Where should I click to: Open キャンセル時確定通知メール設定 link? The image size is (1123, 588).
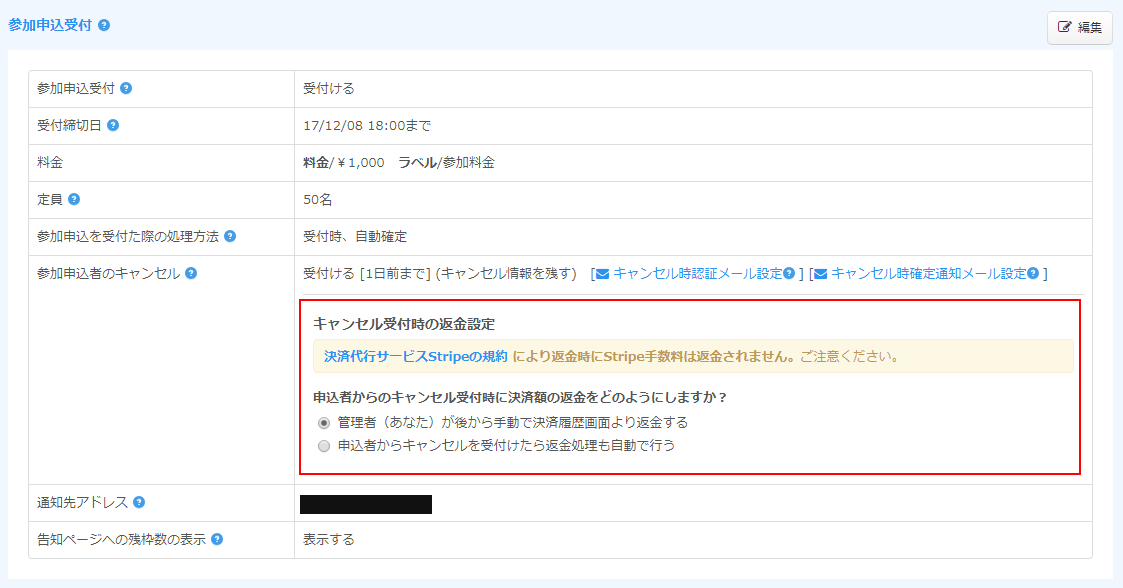point(928,273)
